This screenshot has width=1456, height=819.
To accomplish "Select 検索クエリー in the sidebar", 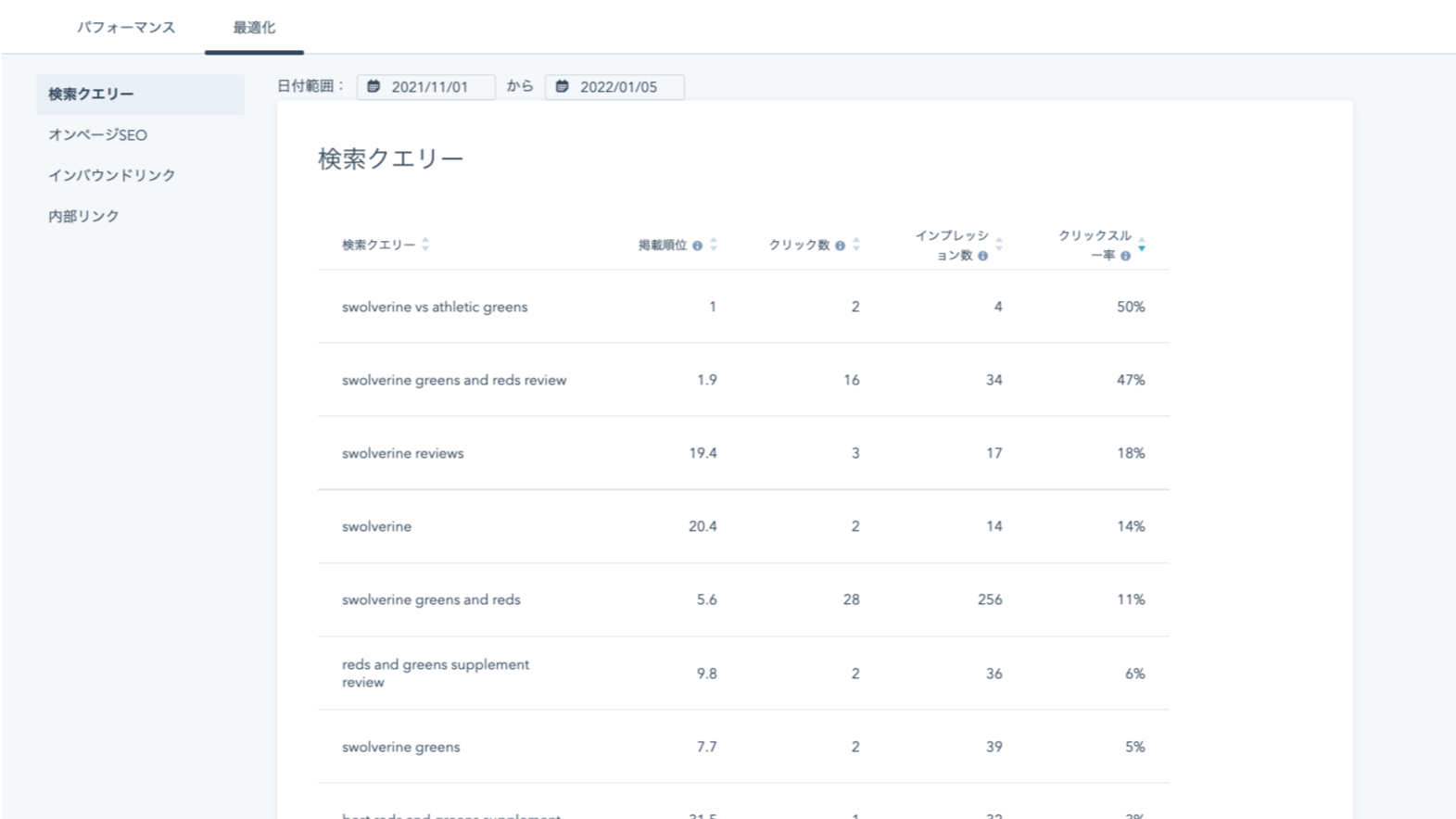I will tap(140, 94).
